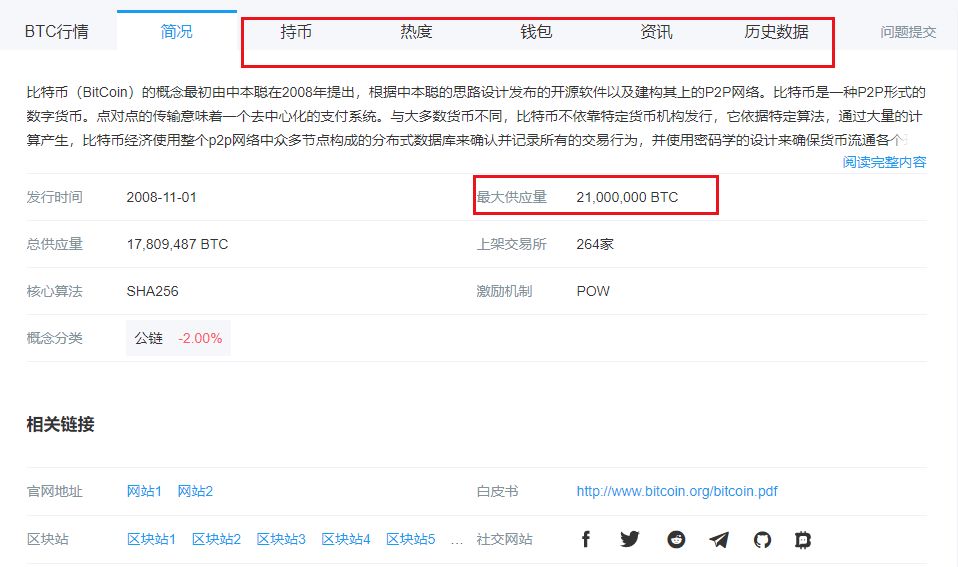The height and width of the screenshot is (567, 958).
Task: Open the 区块站4 explorer link
Action: (346, 539)
